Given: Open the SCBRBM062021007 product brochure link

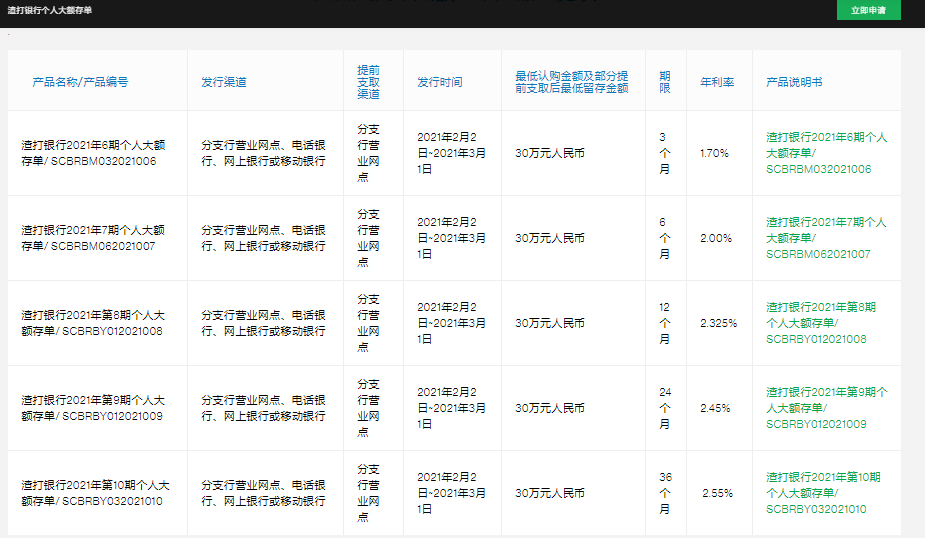Looking at the screenshot, I should (x=826, y=238).
